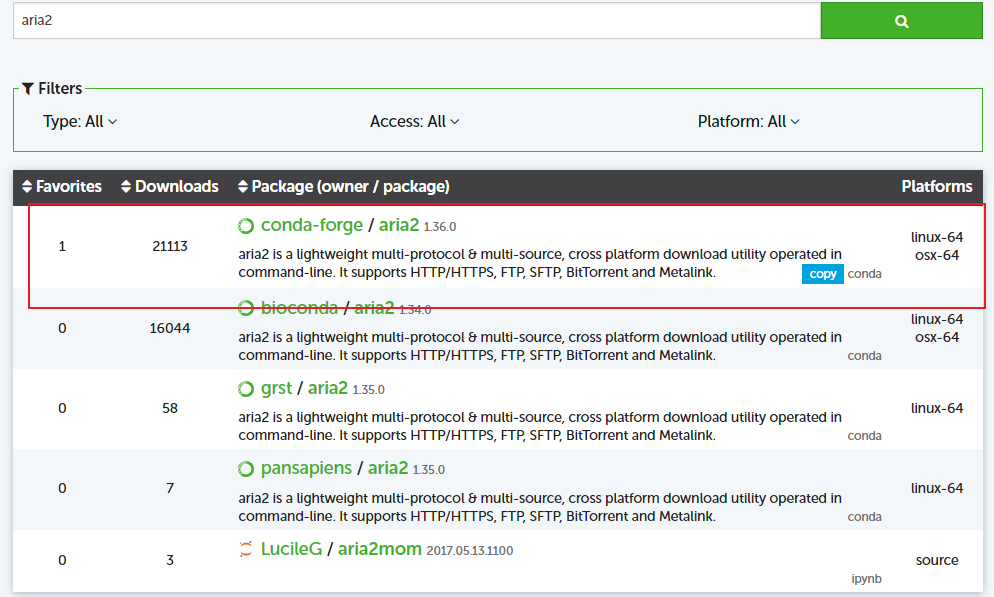Click version text 1.36.0

click(x=440, y=227)
